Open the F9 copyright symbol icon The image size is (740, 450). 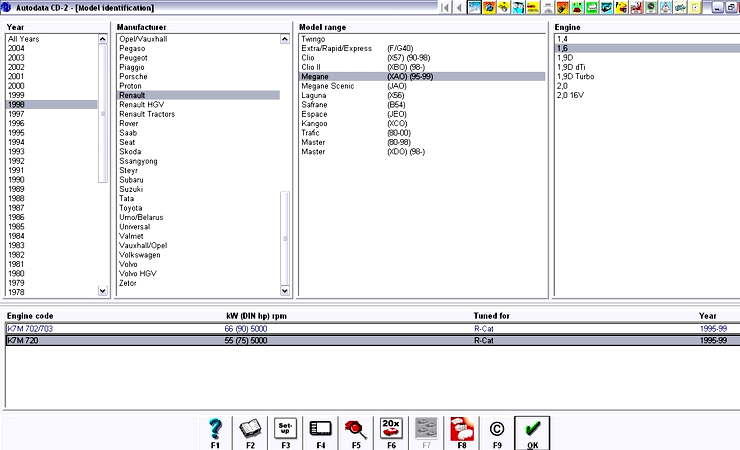point(497,433)
